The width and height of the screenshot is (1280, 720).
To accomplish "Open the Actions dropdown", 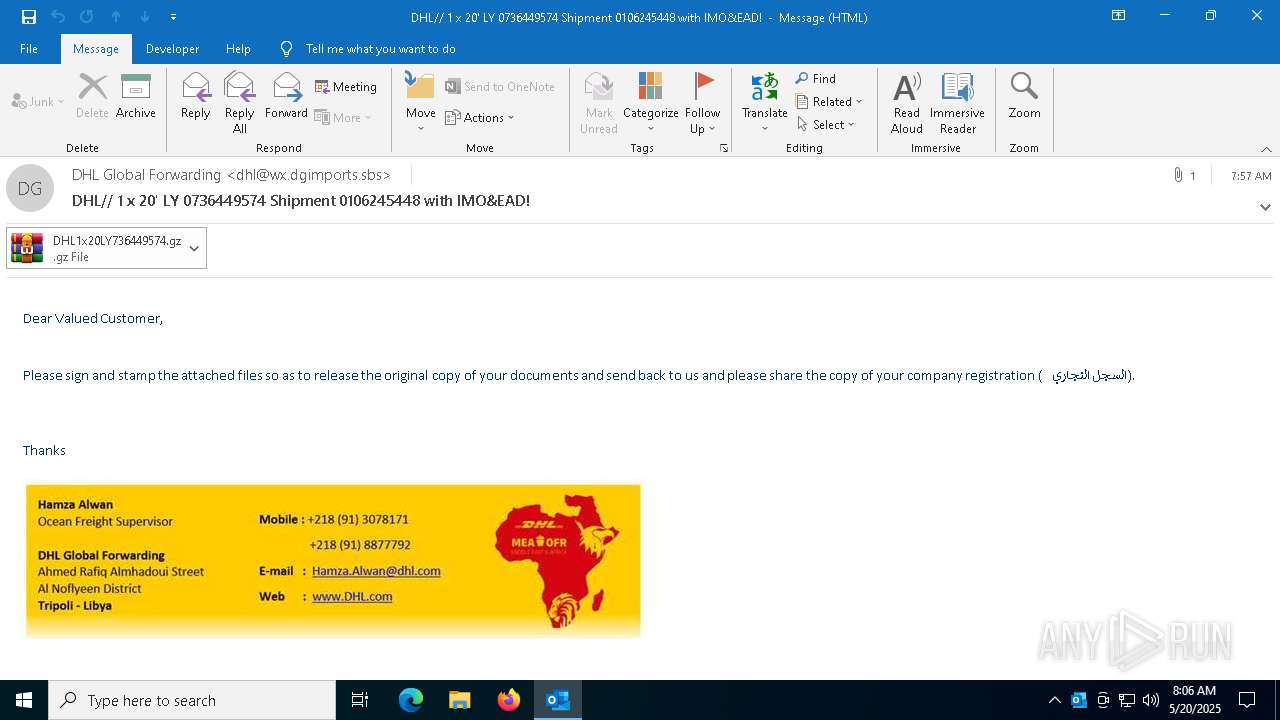I will pyautogui.click(x=480, y=117).
